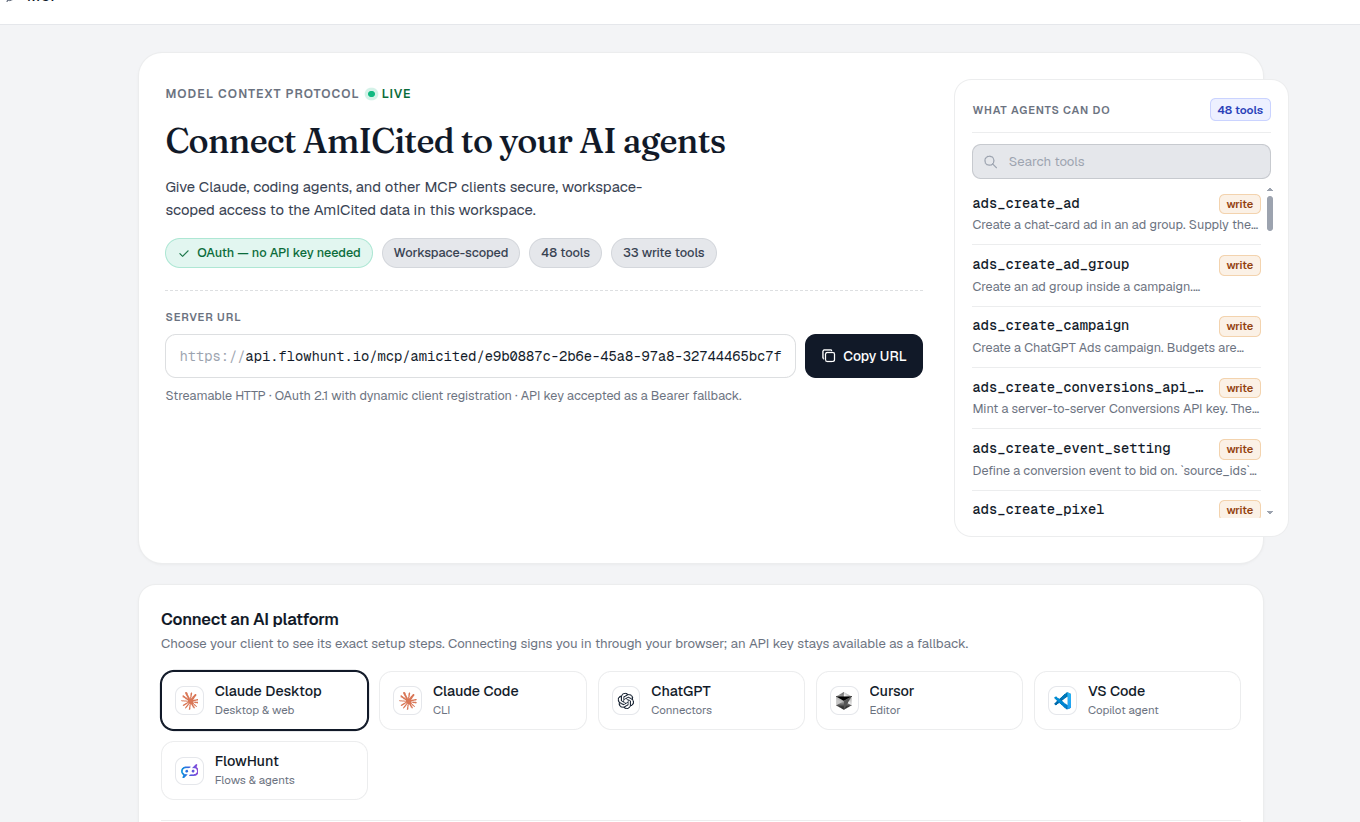Copy the server URL with Copy URL
This screenshot has width=1360, height=822.
coord(864,356)
